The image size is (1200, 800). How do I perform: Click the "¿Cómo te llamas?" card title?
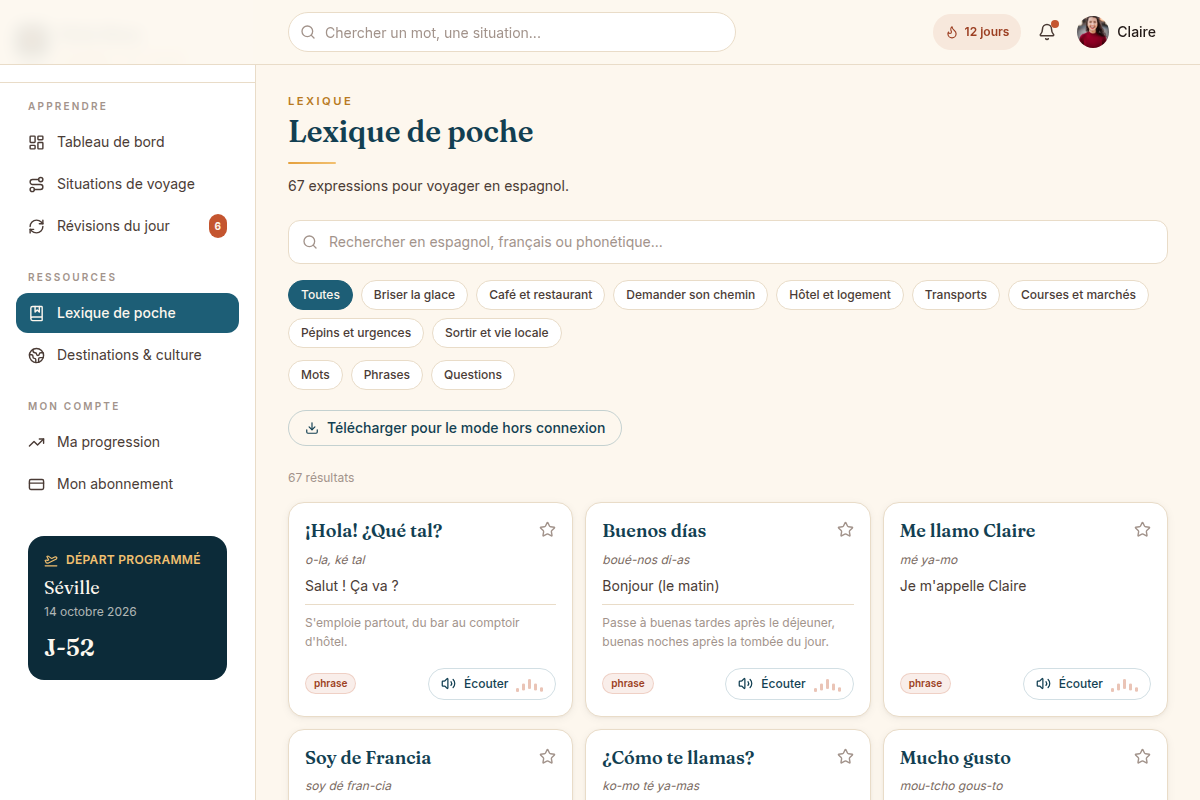678,758
